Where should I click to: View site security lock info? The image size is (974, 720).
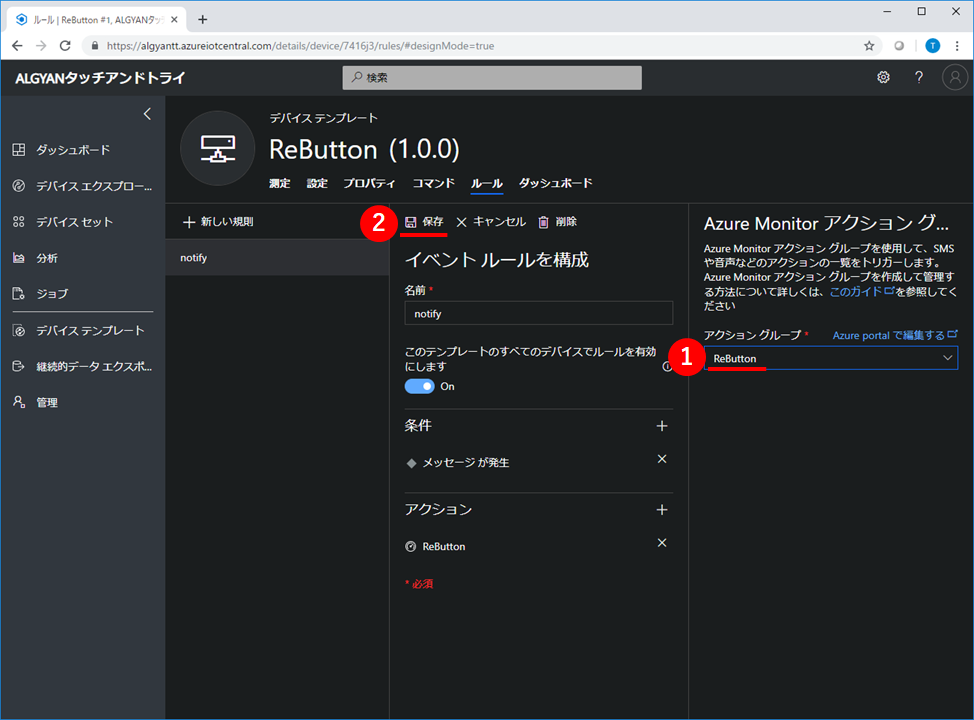pyautogui.click(x=94, y=45)
